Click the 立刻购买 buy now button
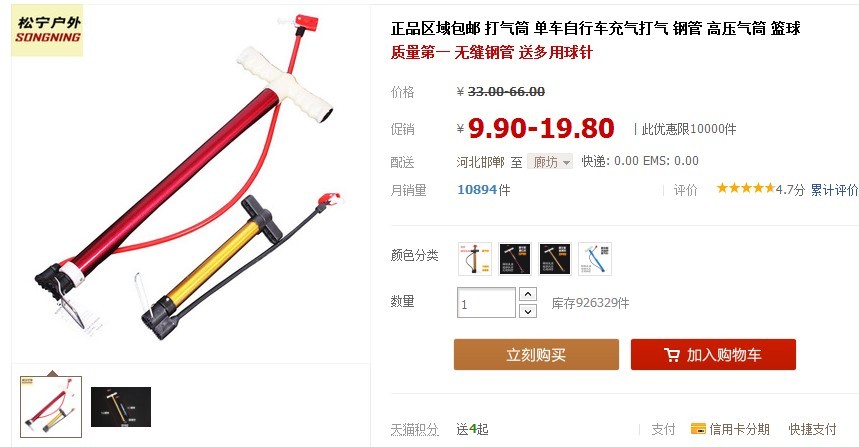859x447 pixels. click(536, 354)
